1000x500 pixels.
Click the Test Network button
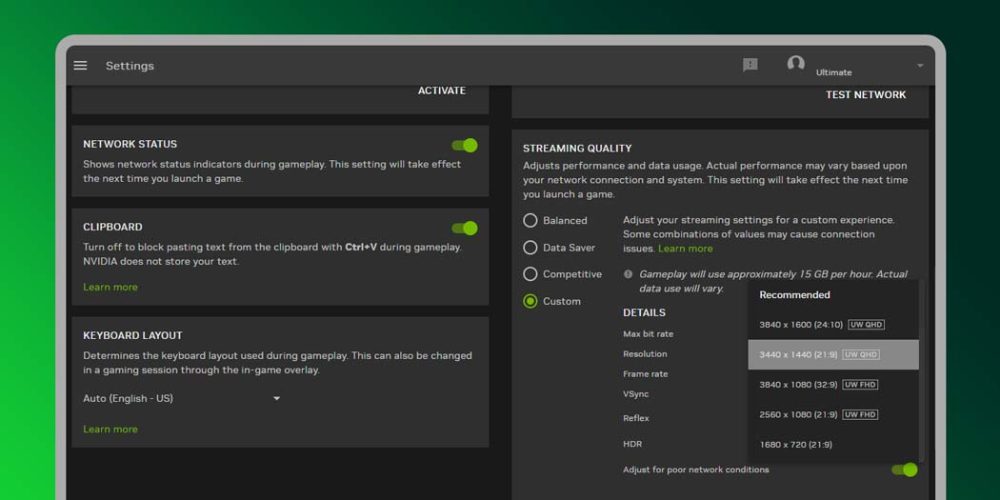pos(865,95)
